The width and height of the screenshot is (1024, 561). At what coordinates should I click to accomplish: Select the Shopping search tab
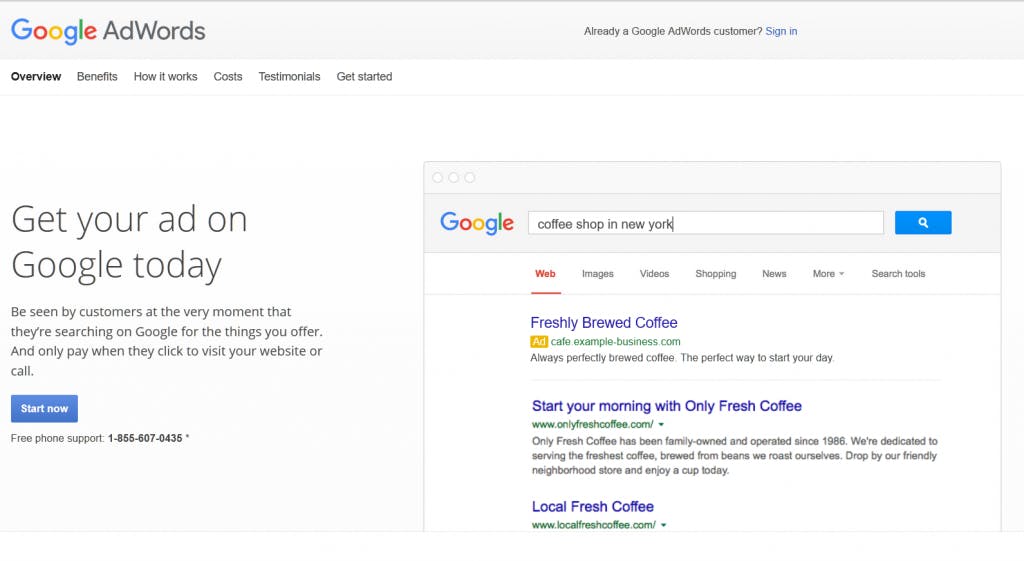pyautogui.click(x=715, y=274)
